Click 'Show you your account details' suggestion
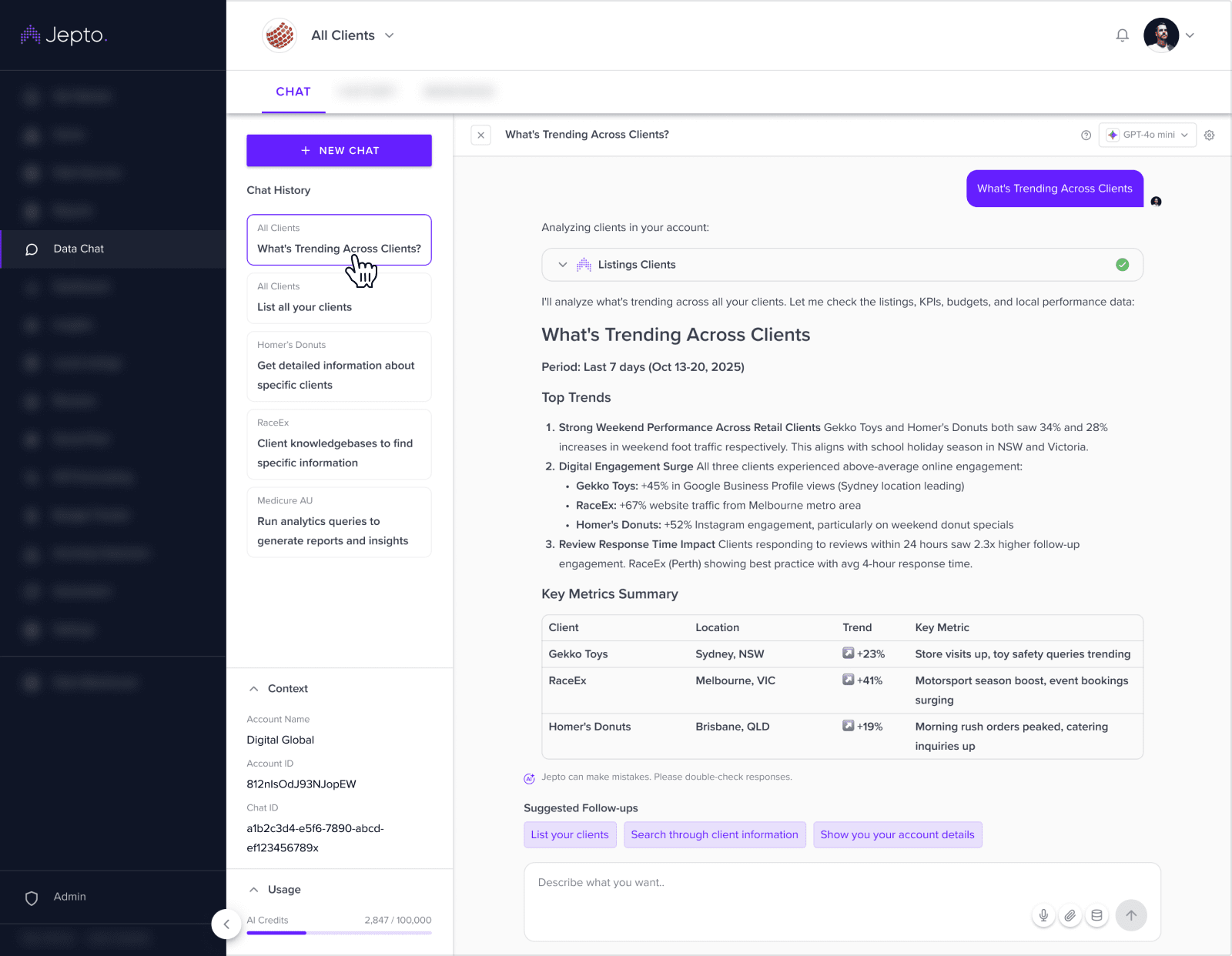 pyautogui.click(x=898, y=835)
